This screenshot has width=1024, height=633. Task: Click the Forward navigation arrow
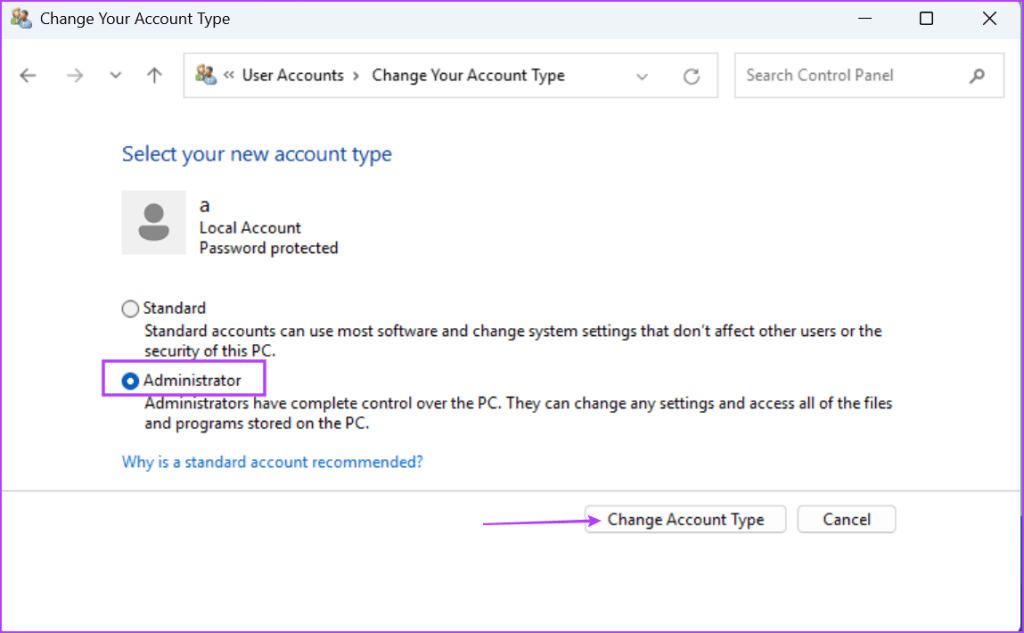pos(75,76)
